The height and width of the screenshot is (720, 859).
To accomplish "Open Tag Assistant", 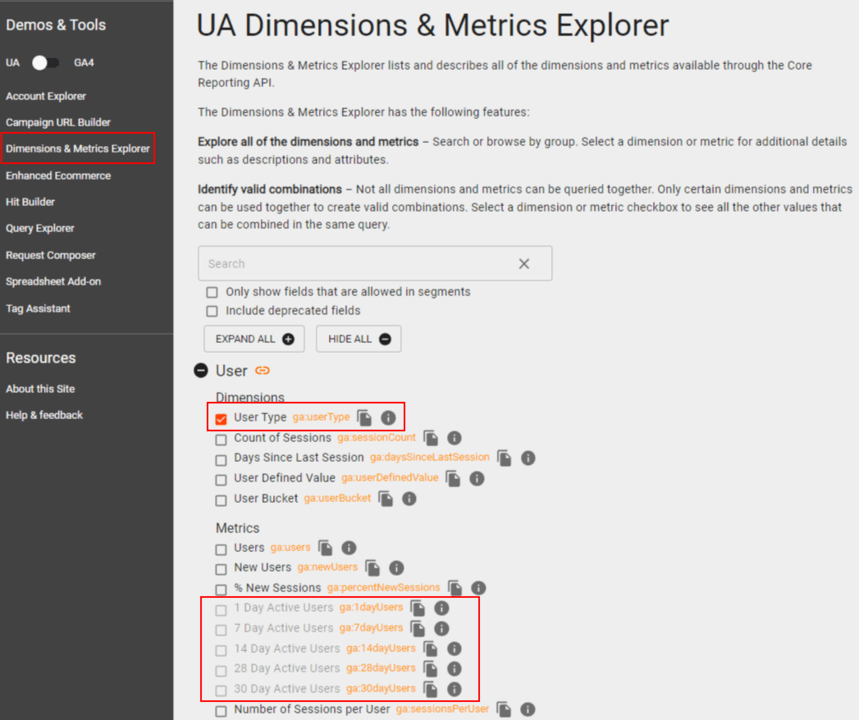I will (38, 308).
